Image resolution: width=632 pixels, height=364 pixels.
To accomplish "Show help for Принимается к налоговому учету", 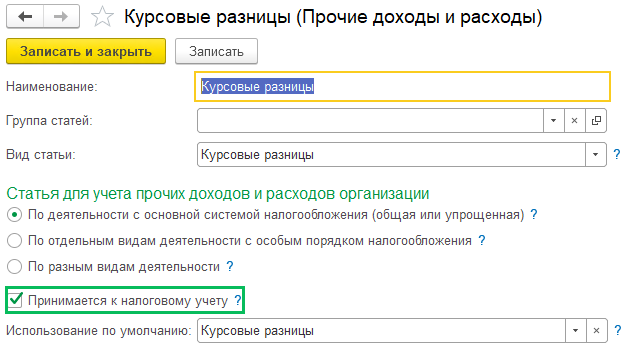I will pyautogui.click(x=238, y=300).
